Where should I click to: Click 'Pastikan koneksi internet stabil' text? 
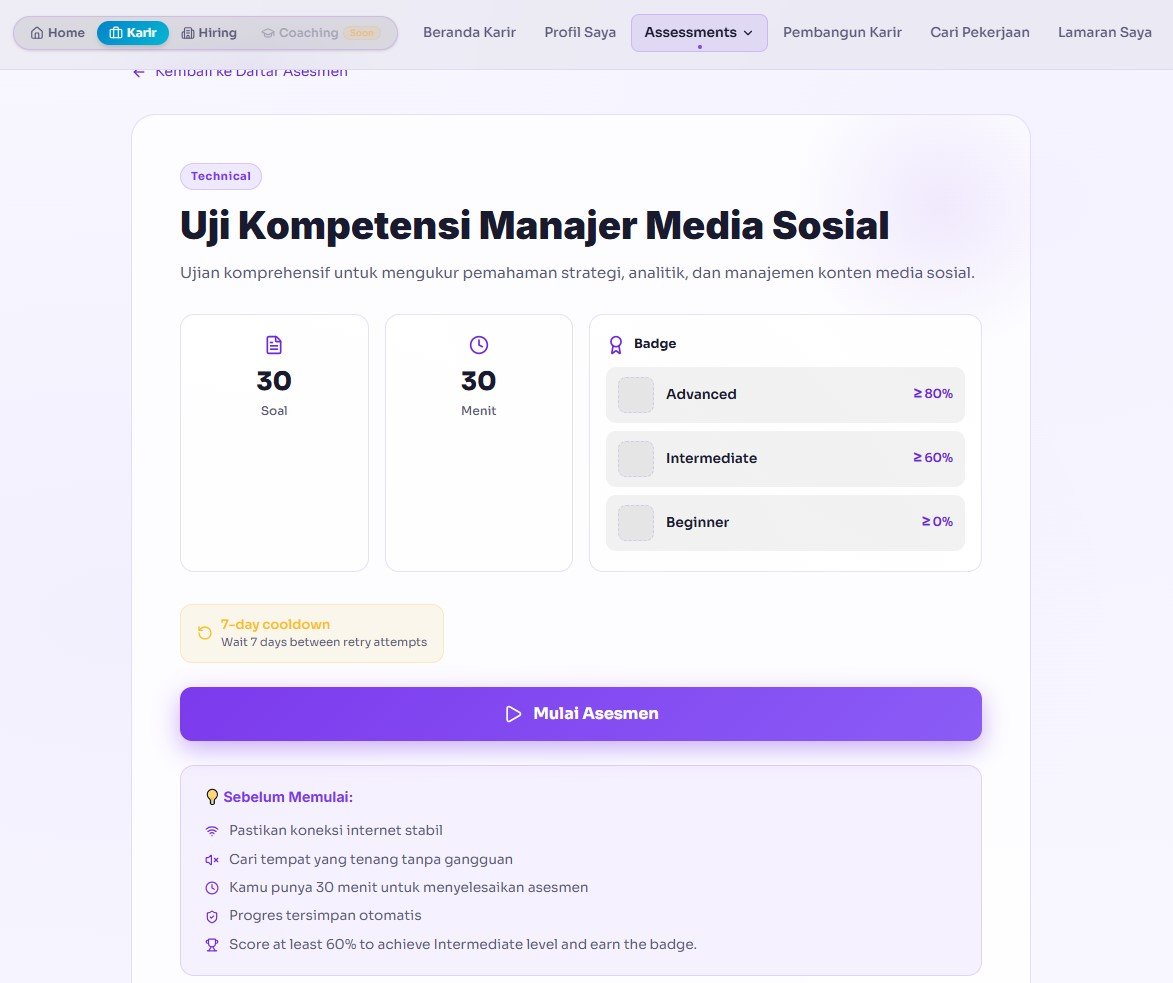tap(336, 830)
